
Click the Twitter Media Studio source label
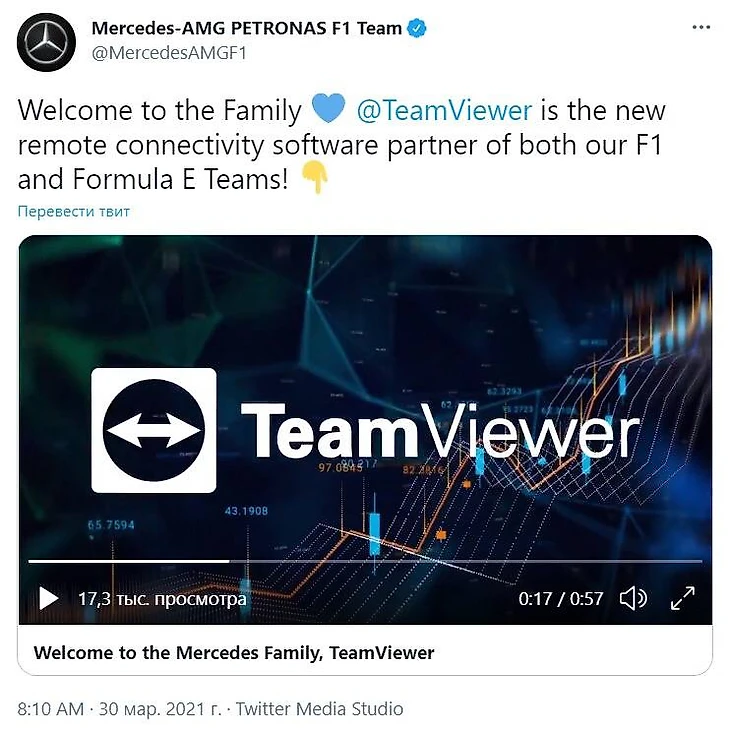coord(319,709)
